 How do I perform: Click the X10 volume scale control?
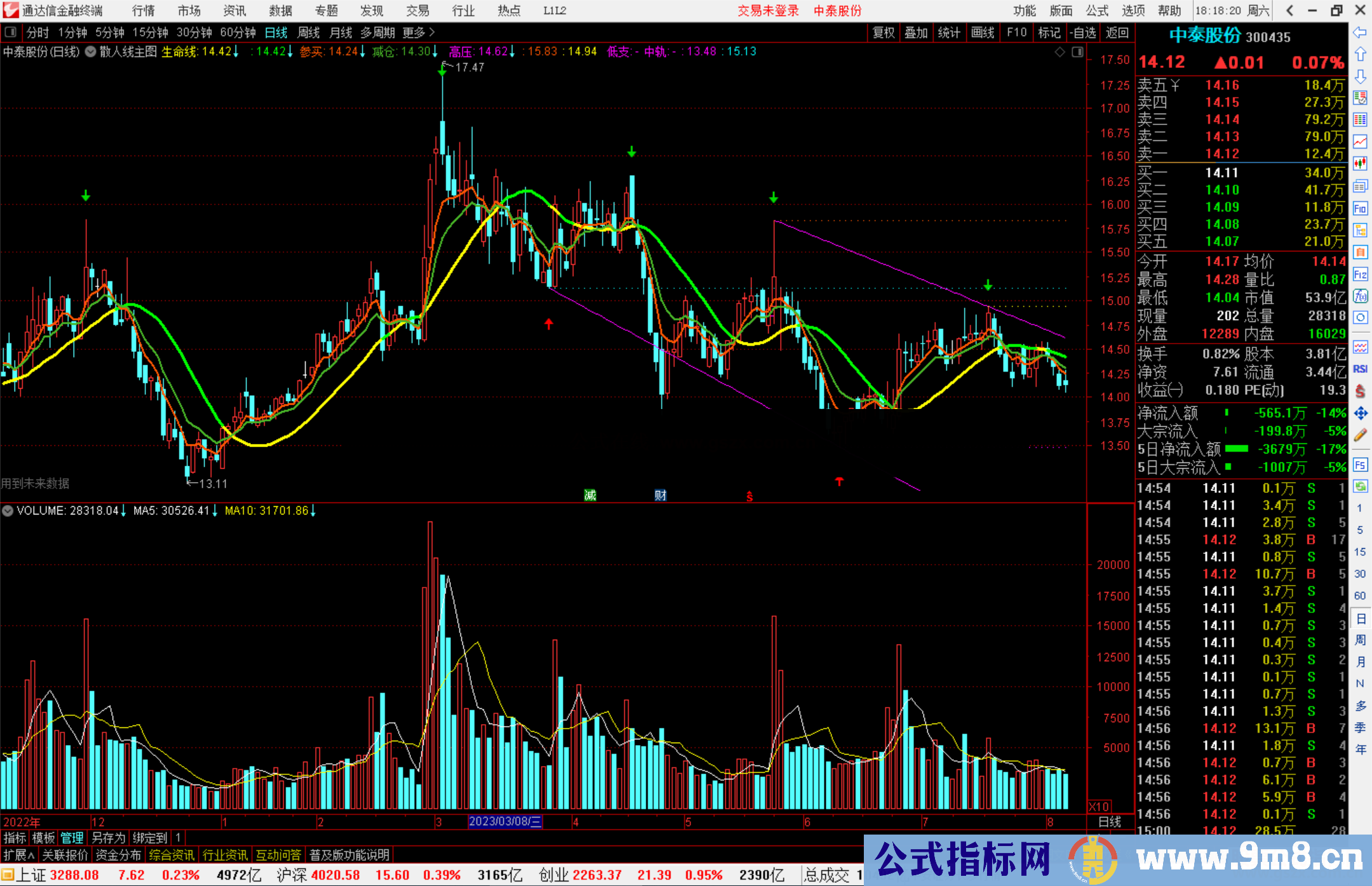[x=1100, y=807]
